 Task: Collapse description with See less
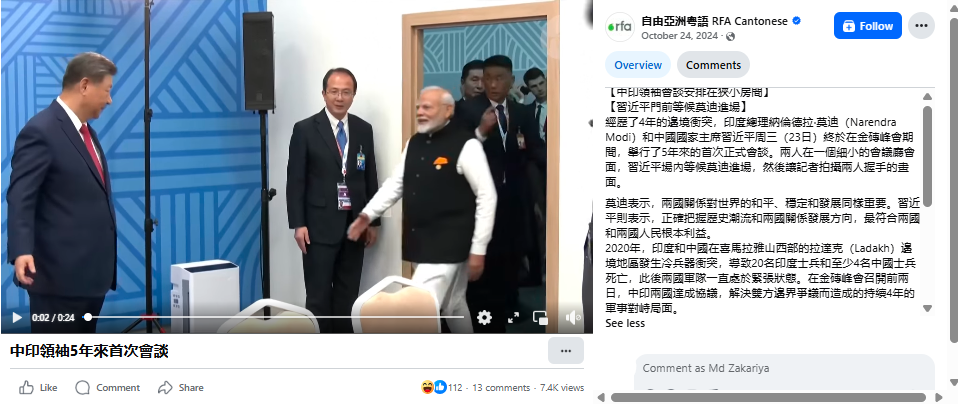(625, 323)
